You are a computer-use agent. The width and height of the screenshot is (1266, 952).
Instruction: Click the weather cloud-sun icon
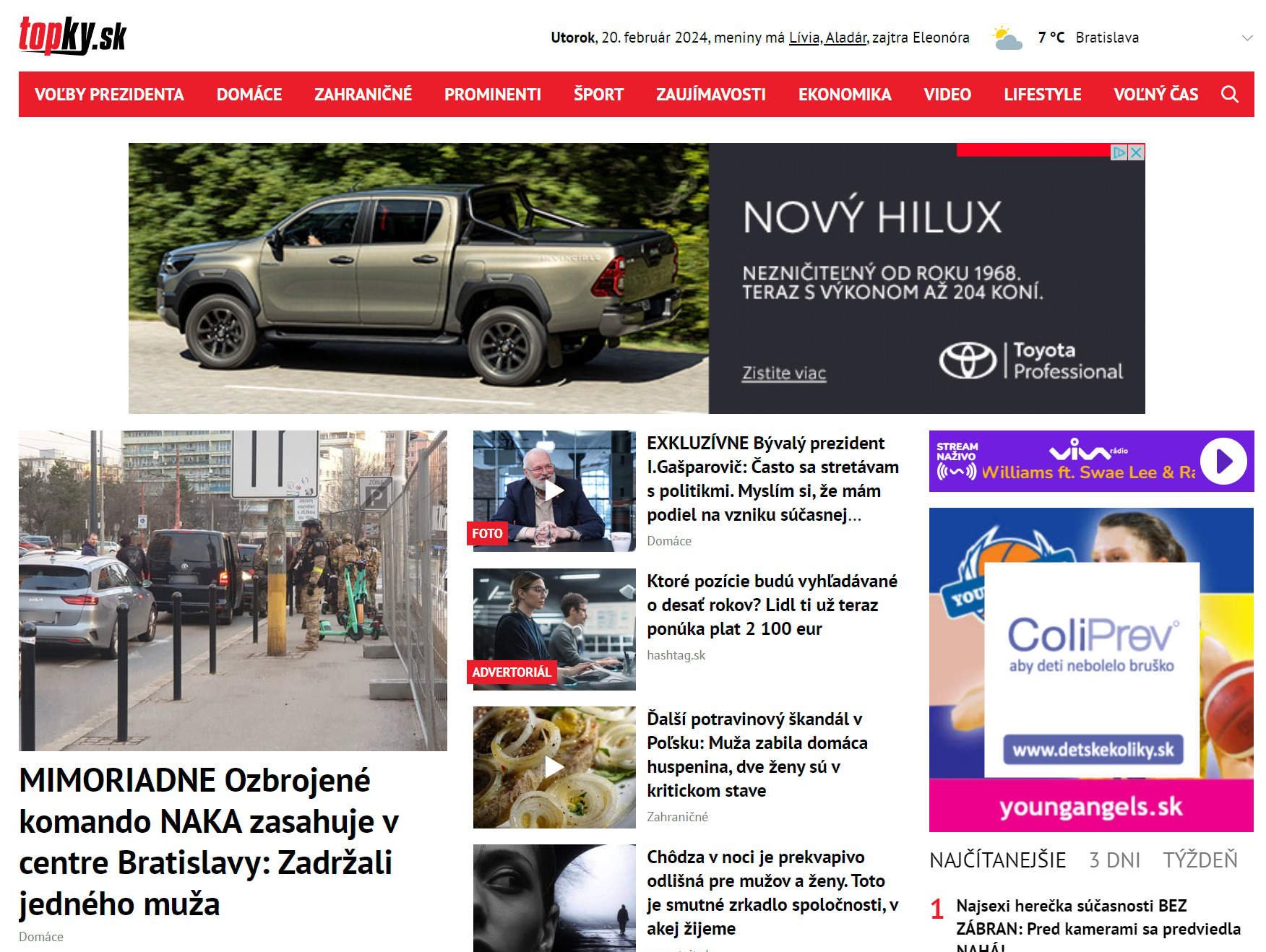[x=1007, y=38]
